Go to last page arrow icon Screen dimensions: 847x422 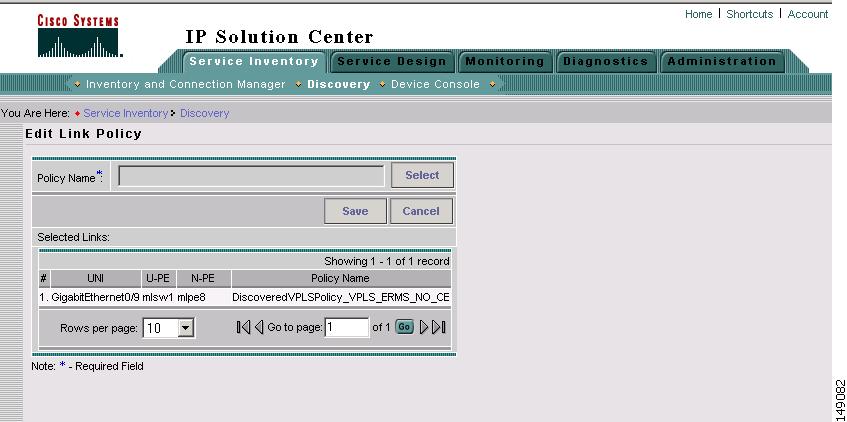439,327
